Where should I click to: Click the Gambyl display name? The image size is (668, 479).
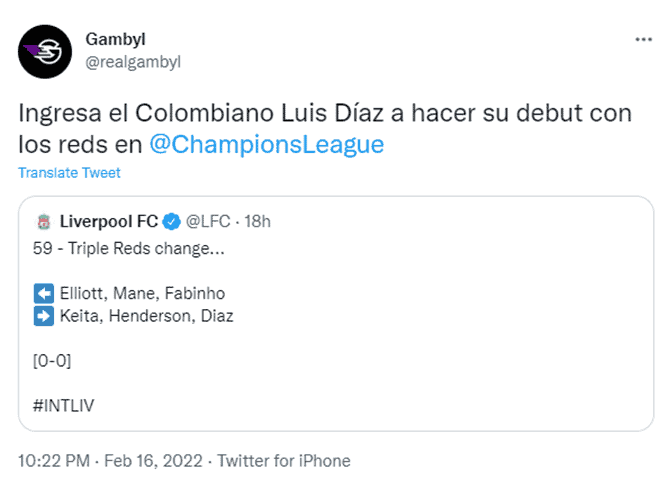click(115, 39)
